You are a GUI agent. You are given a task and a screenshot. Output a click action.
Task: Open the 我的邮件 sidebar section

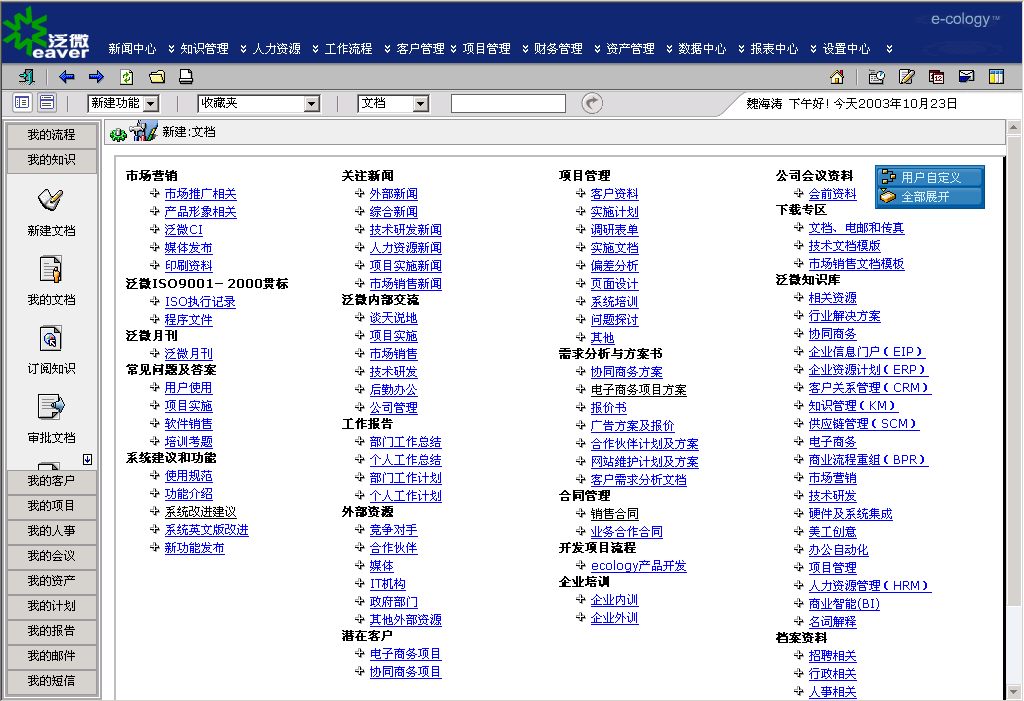(x=52, y=656)
